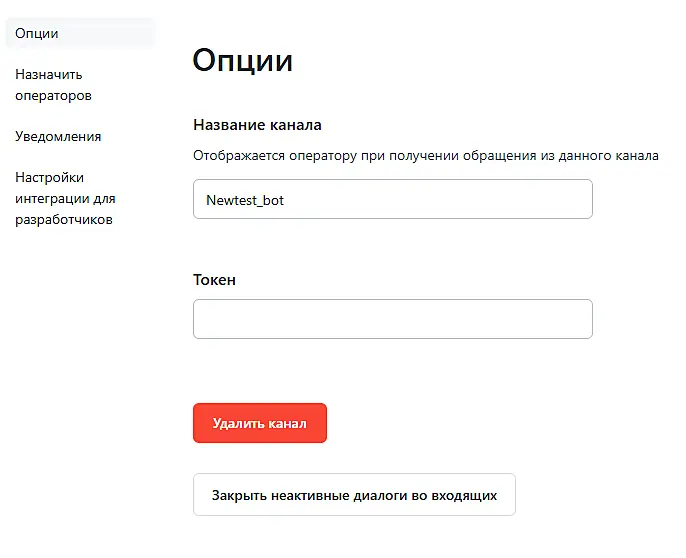The image size is (686, 558).
Task: Click into the empty Токен field
Action: (x=392, y=319)
